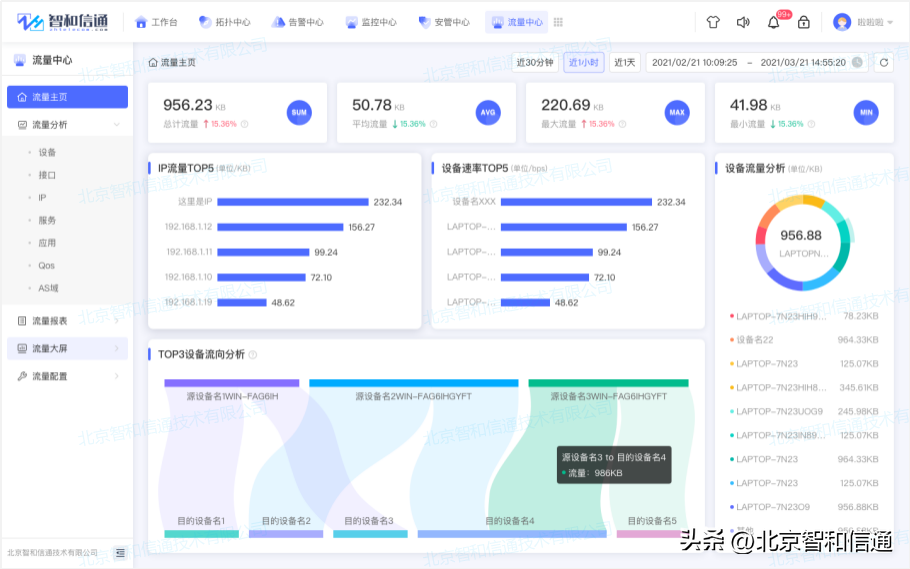
Task: Click the blue SUM badge on 总计流量
Action: 299,113
